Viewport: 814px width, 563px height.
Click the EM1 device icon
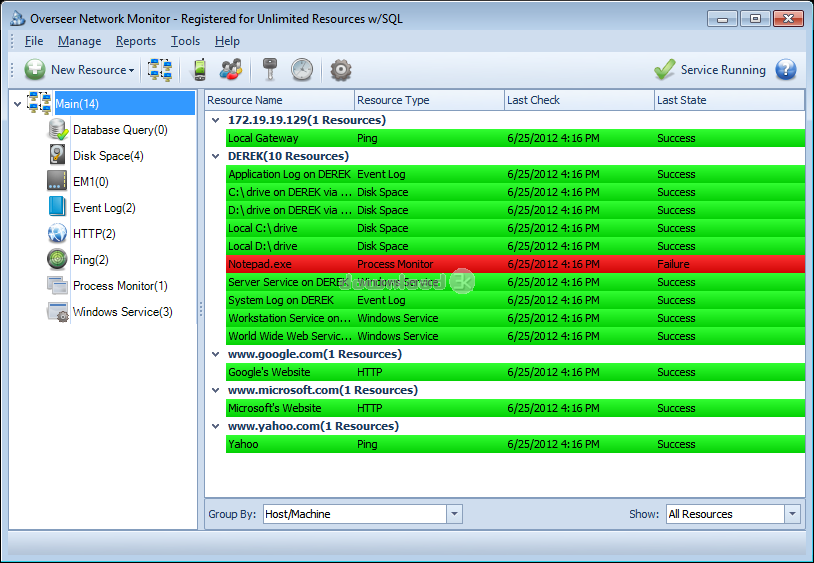pos(57,181)
